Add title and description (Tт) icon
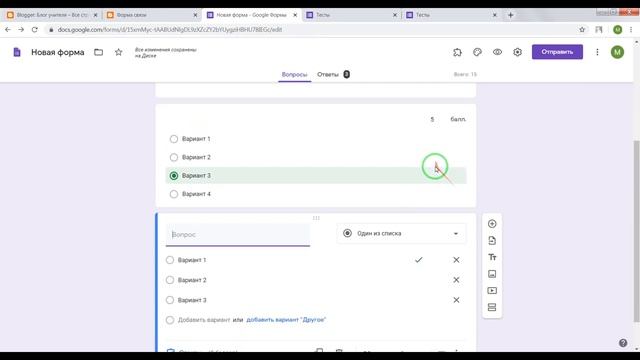This screenshot has height=360, width=640. [492, 257]
